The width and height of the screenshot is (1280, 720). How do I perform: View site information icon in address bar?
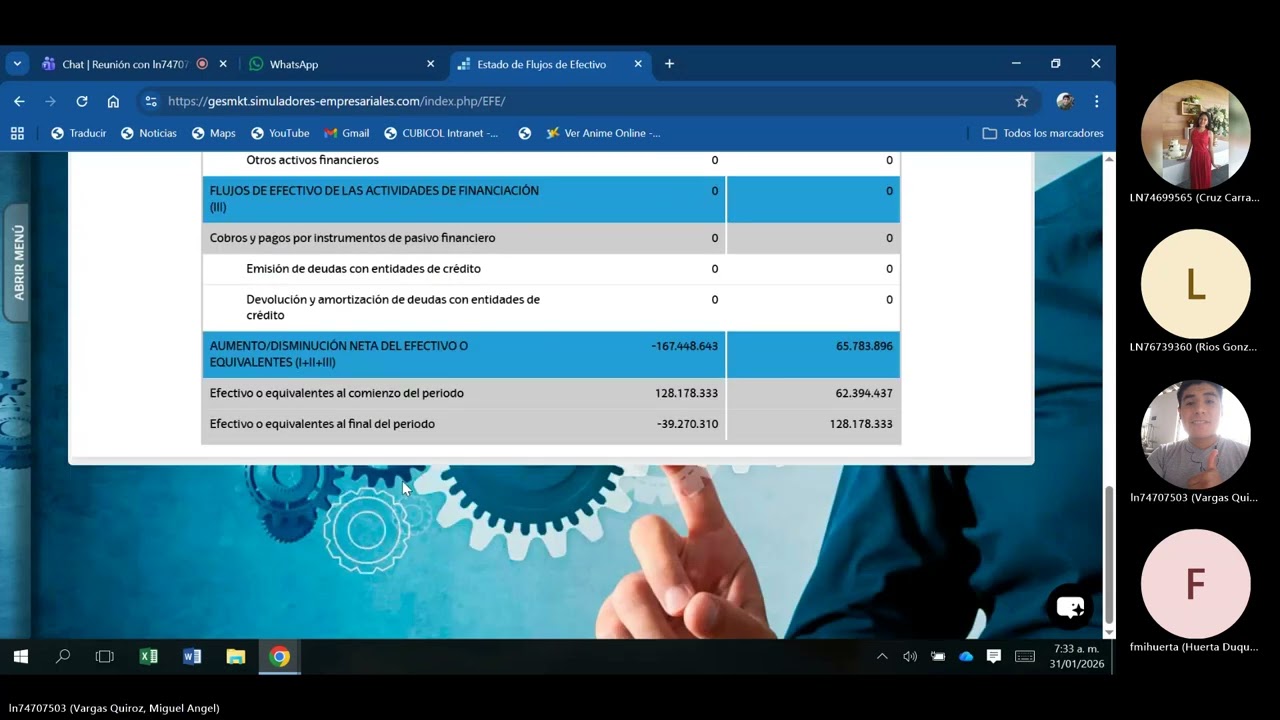[151, 101]
